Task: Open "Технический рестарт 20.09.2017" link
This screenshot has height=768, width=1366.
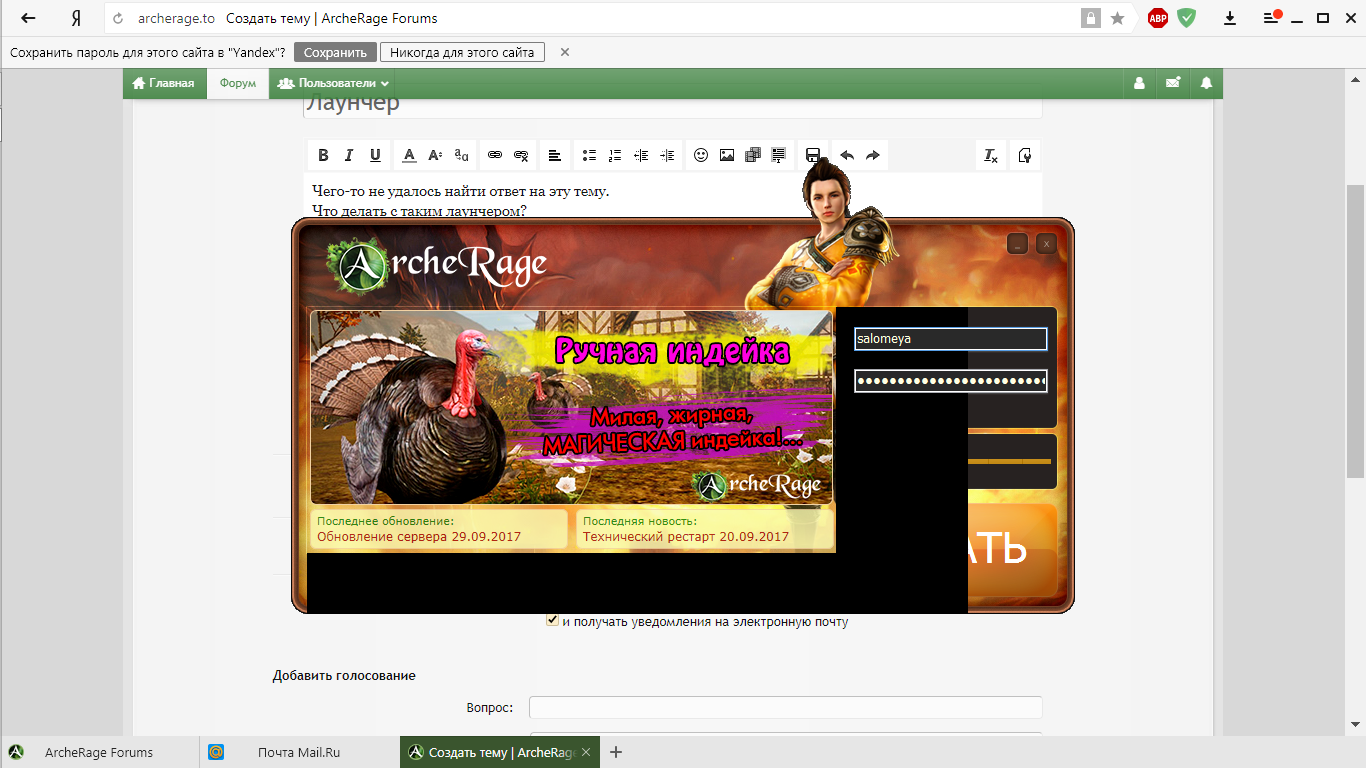Action: click(686, 537)
